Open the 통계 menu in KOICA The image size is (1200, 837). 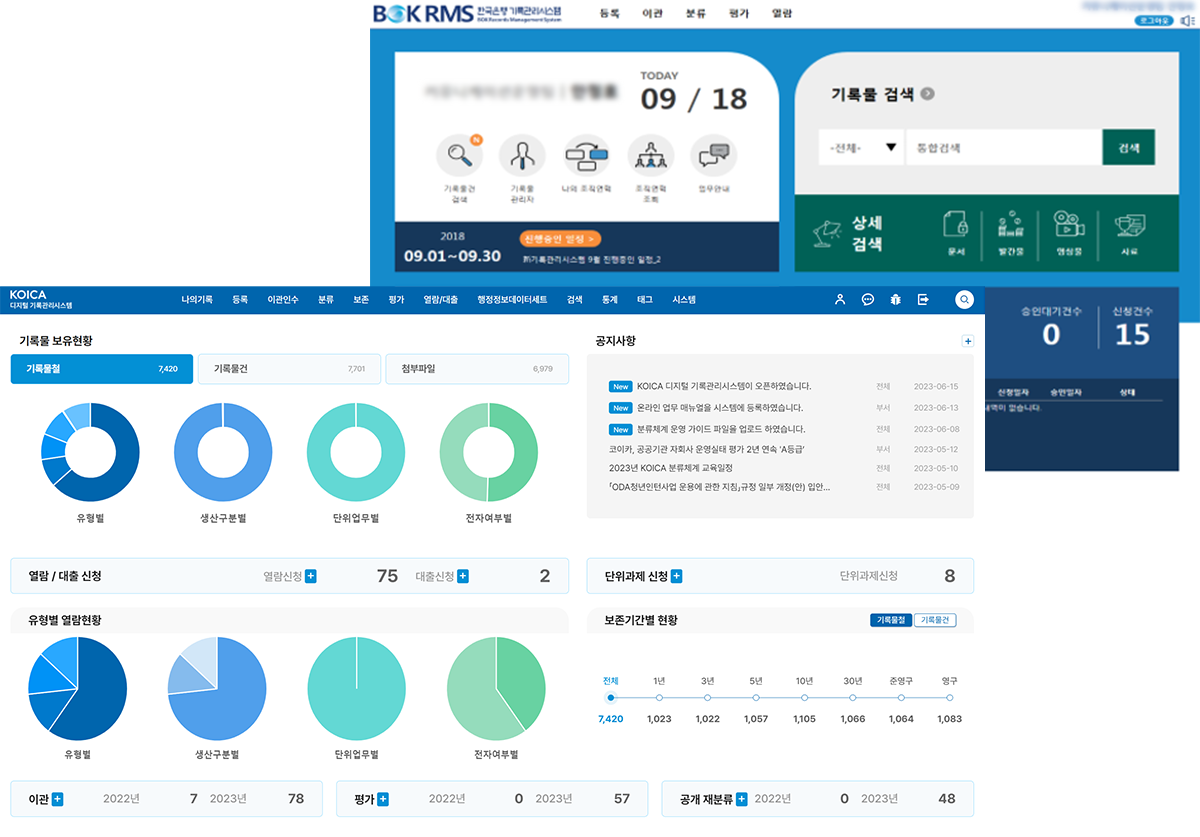(x=610, y=299)
